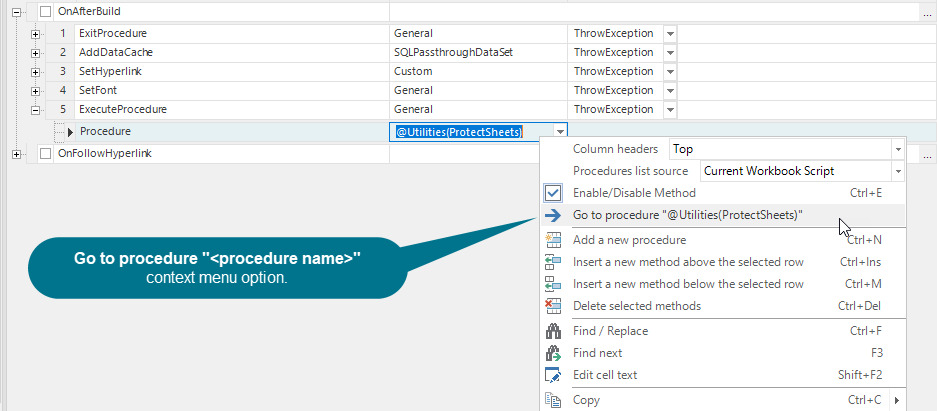Collapse the OnAfterBuild tree node
The image size is (937, 411).
tap(16, 11)
